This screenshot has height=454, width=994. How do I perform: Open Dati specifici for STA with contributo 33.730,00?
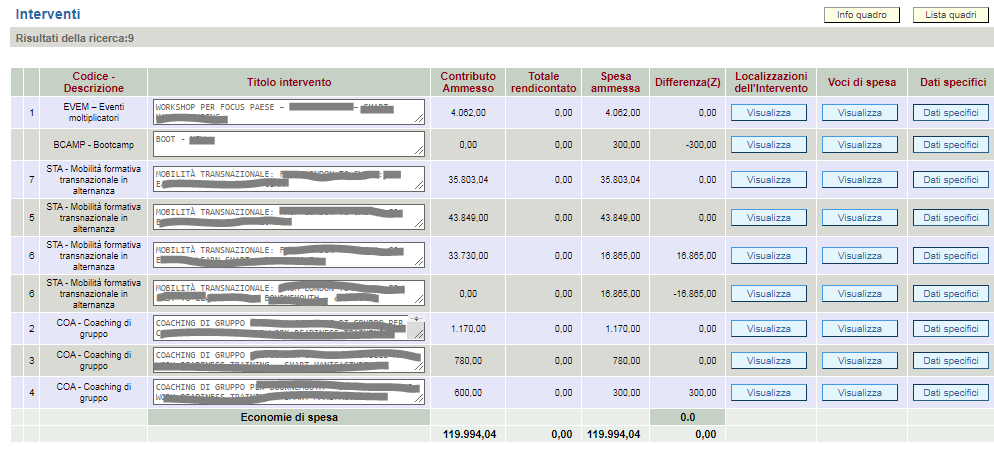pos(950,256)
